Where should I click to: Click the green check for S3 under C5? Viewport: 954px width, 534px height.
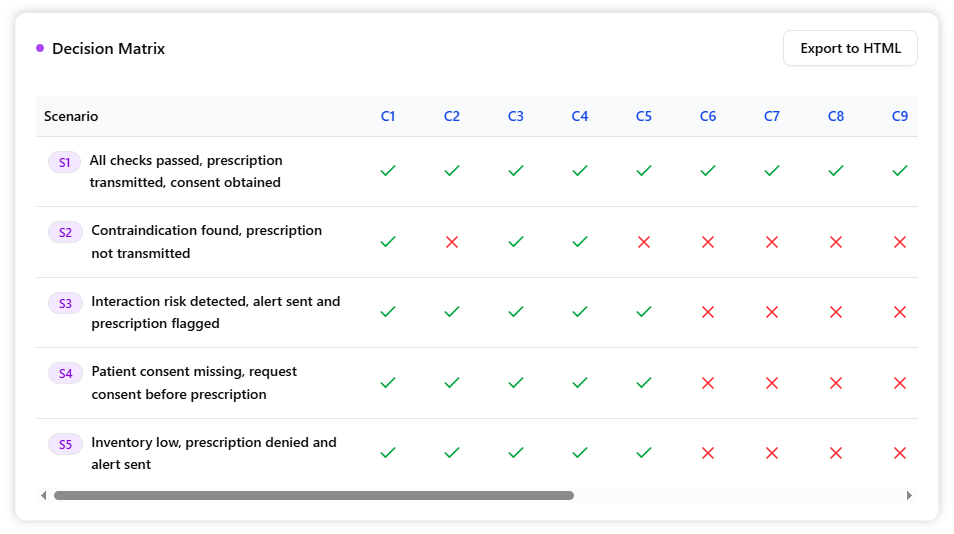click(644, 312)
